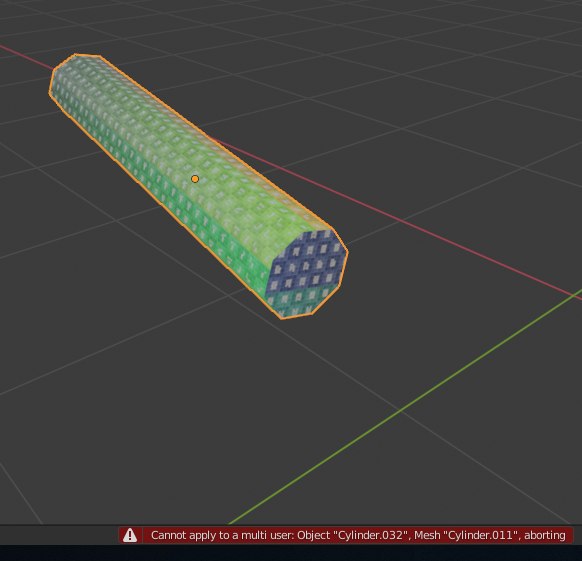Click the orange origin point of the cylinder
The height and width of the screenshot is (561, 582).
pyautogui.click(x=195, y=179)
